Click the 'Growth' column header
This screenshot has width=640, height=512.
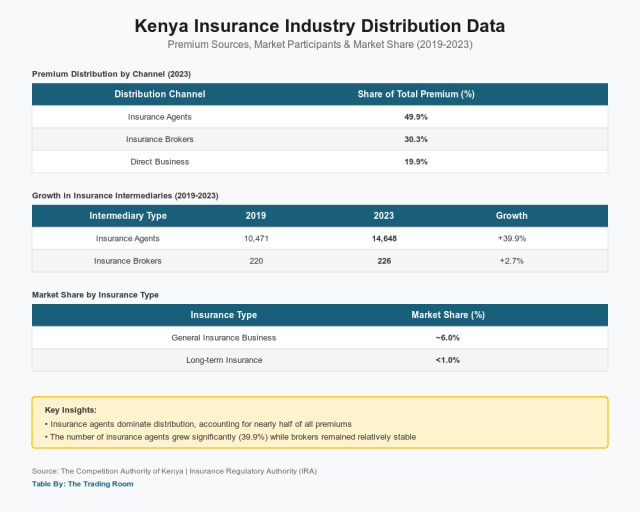511,216
